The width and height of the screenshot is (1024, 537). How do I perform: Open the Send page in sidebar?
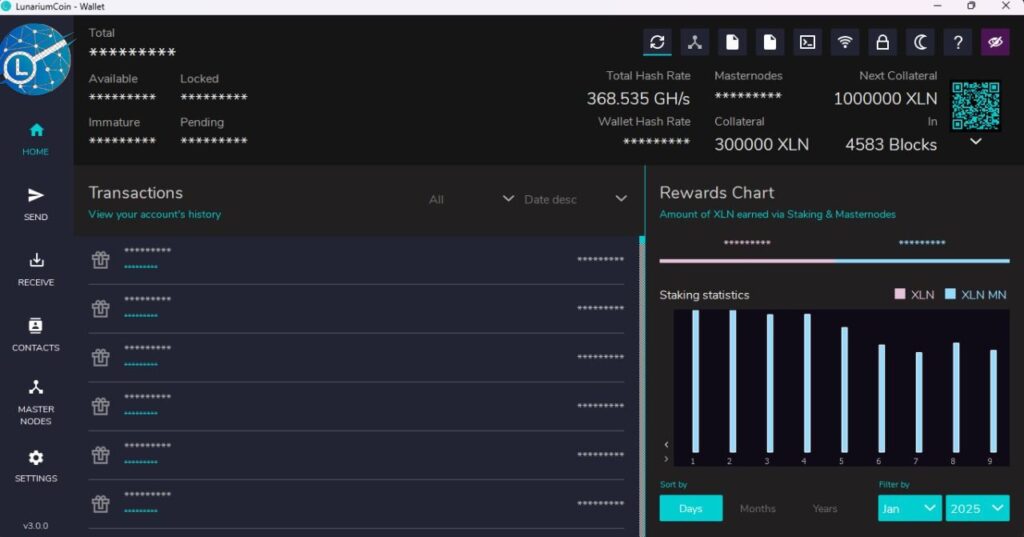coord(36,204)
